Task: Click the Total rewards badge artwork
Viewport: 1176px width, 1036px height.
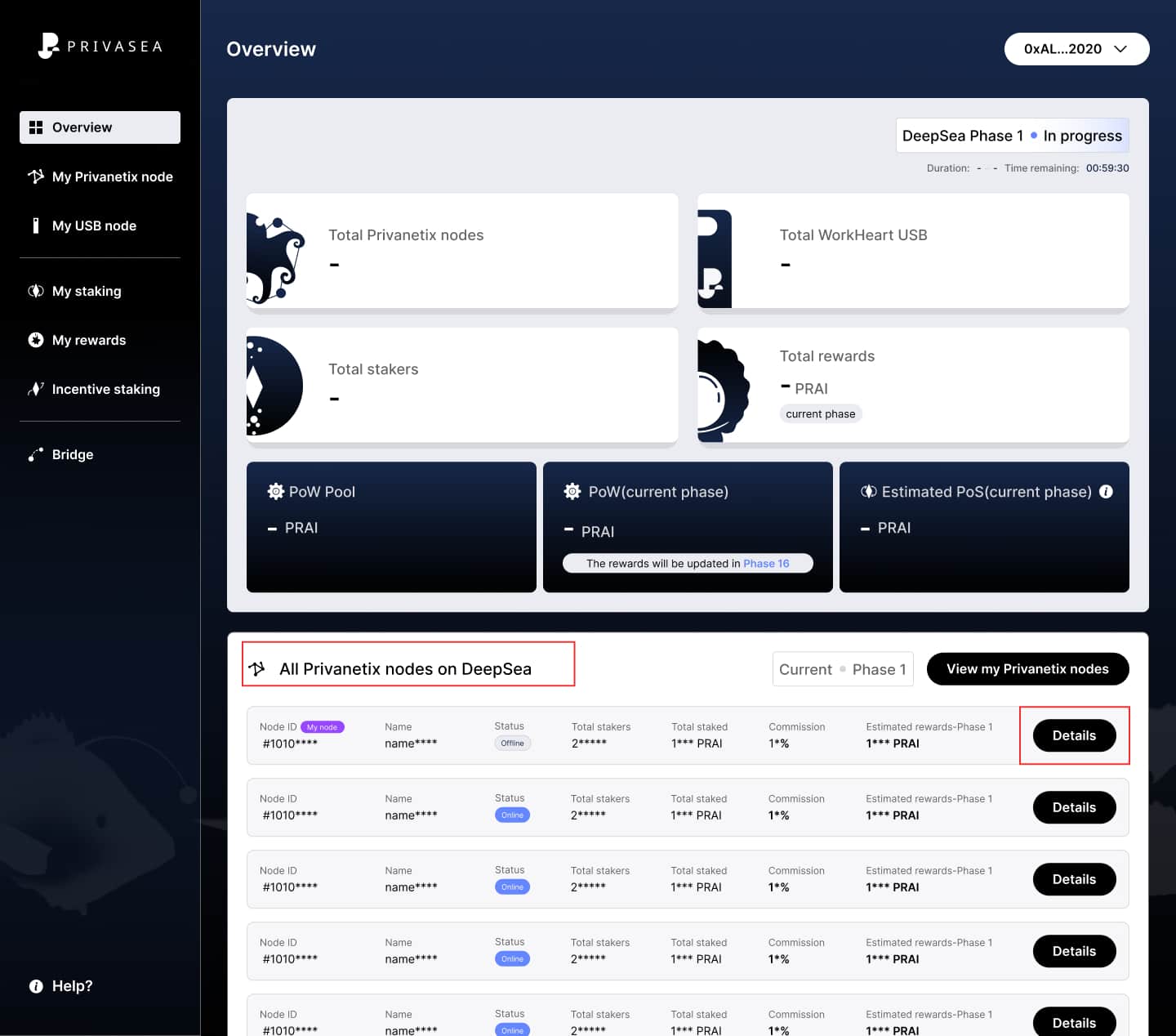Action: coord(724,391)
